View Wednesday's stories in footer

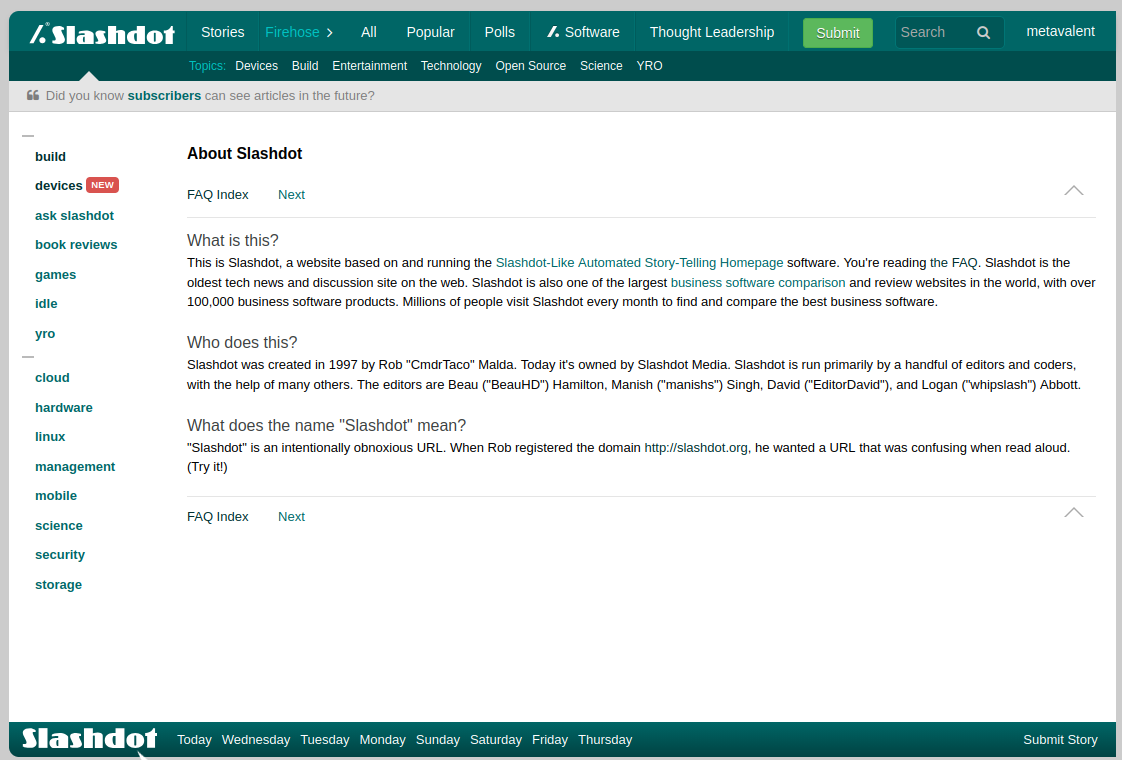pyautogui.click(x=255, y=740)
